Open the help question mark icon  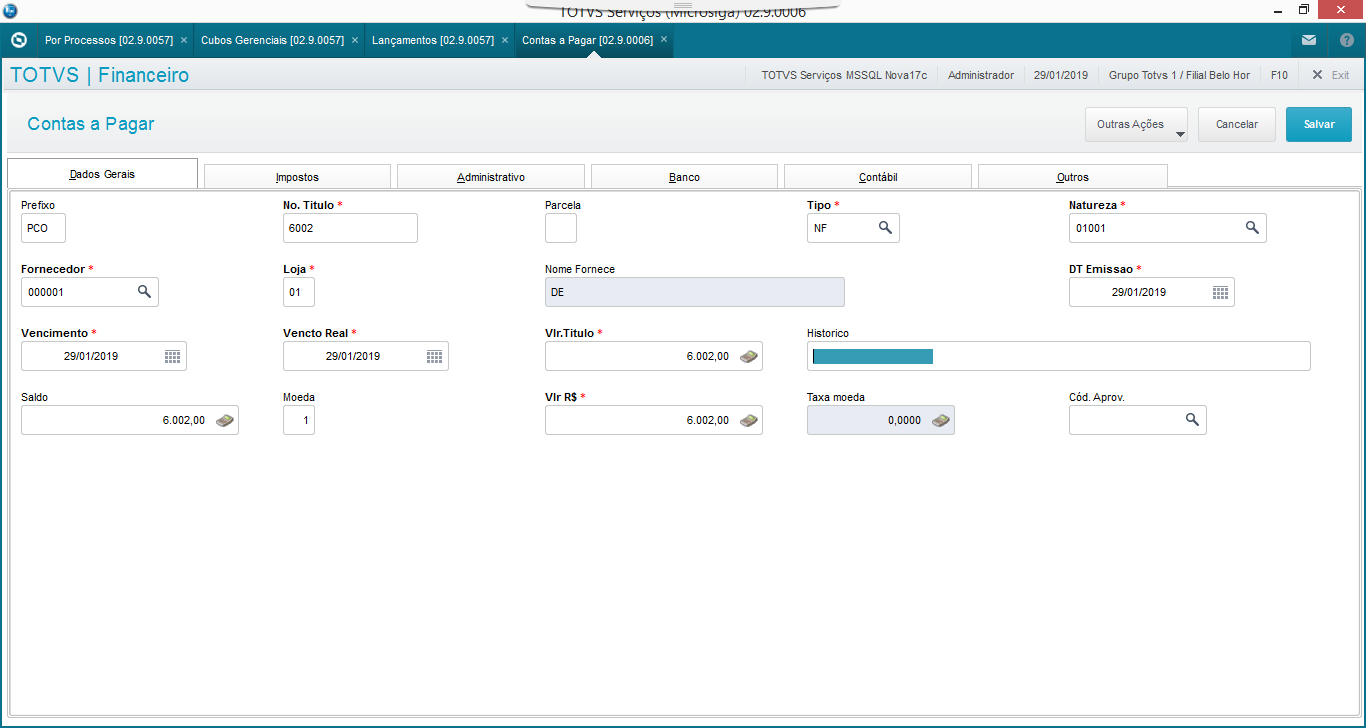coord(1346,40)
